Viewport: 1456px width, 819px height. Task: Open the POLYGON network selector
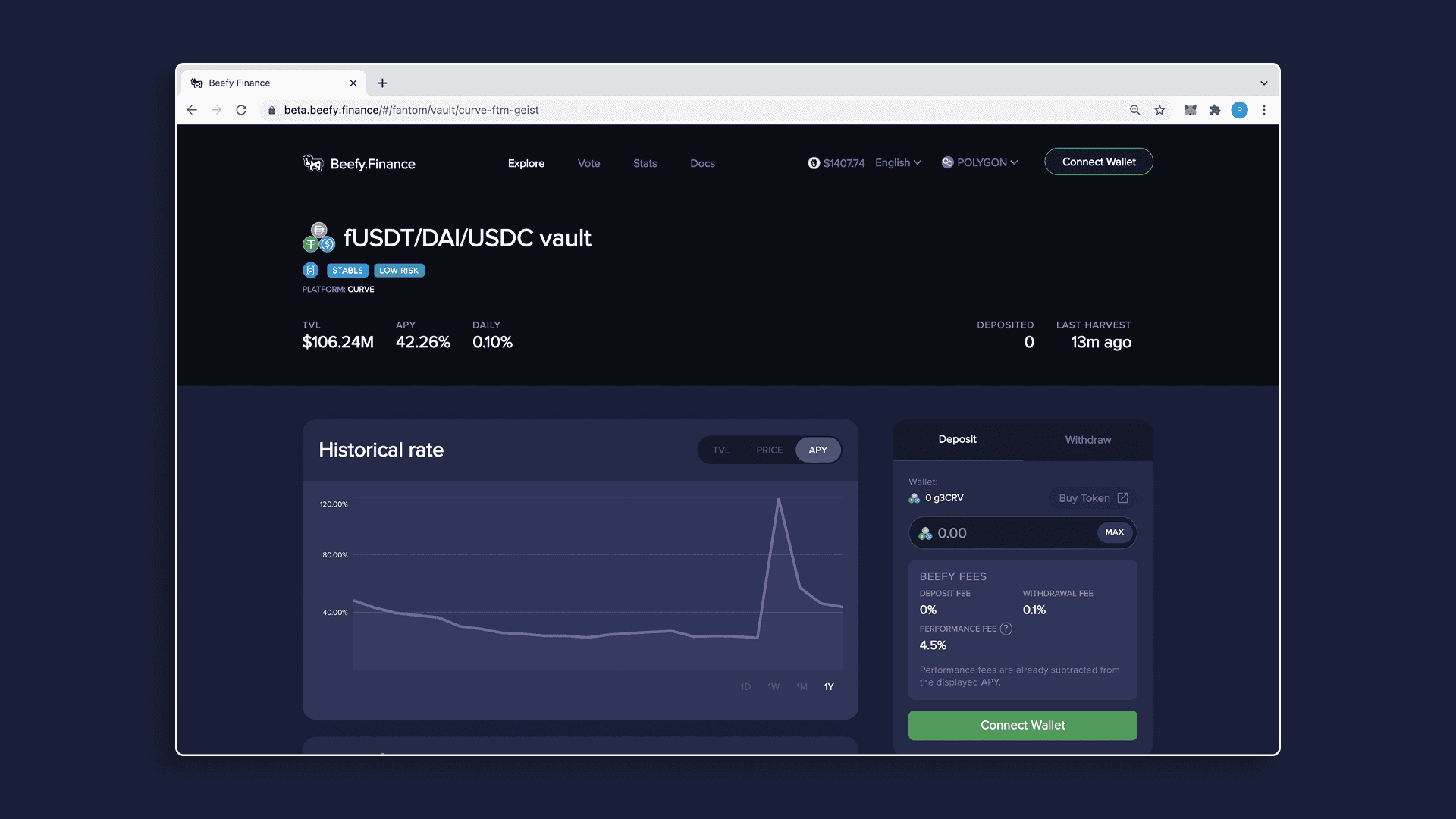pyautogui.click(x=980, y=162)
